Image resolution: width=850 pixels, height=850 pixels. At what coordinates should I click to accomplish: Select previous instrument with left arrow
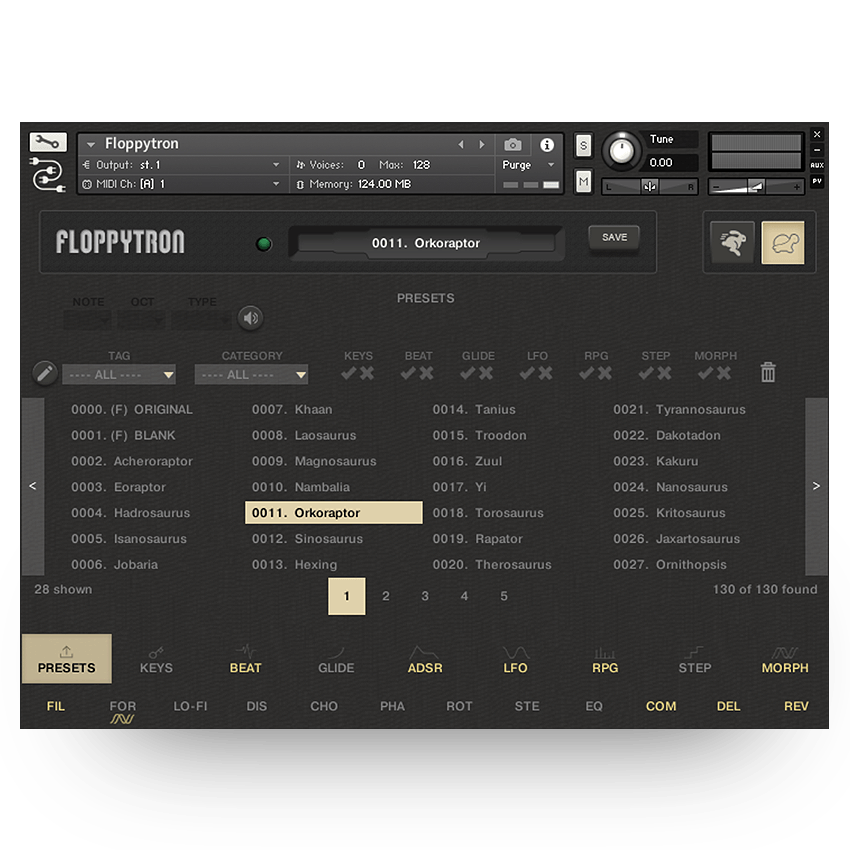(x=461, y=144)
